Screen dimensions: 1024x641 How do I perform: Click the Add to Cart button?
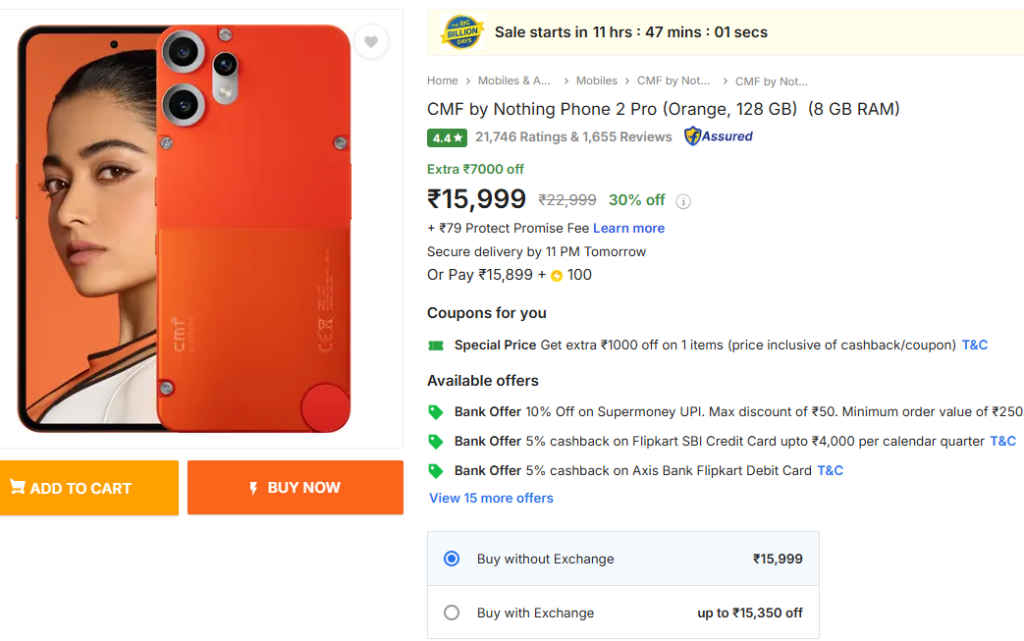[89, 487]
